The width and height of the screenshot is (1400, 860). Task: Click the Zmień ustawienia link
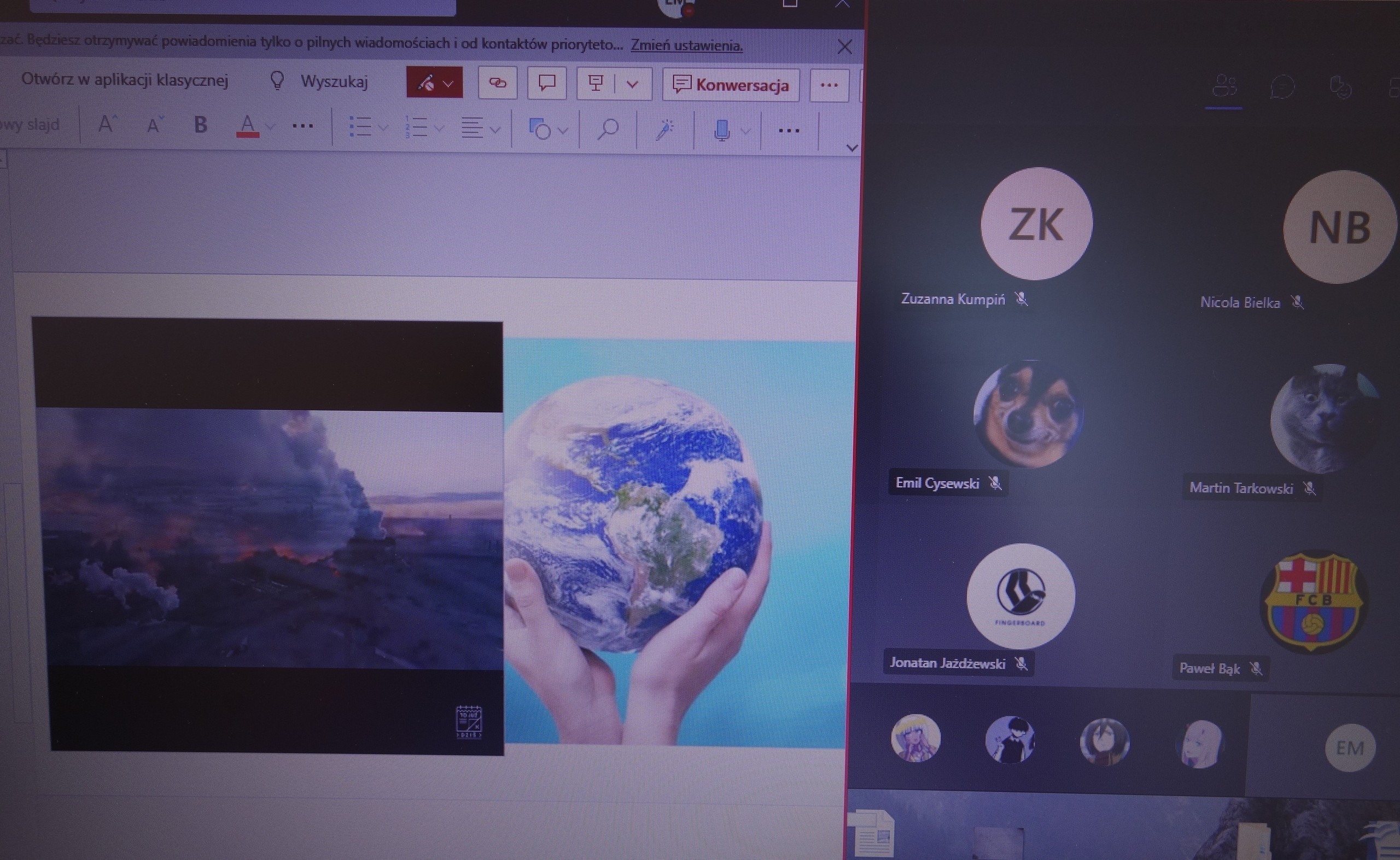686,45
